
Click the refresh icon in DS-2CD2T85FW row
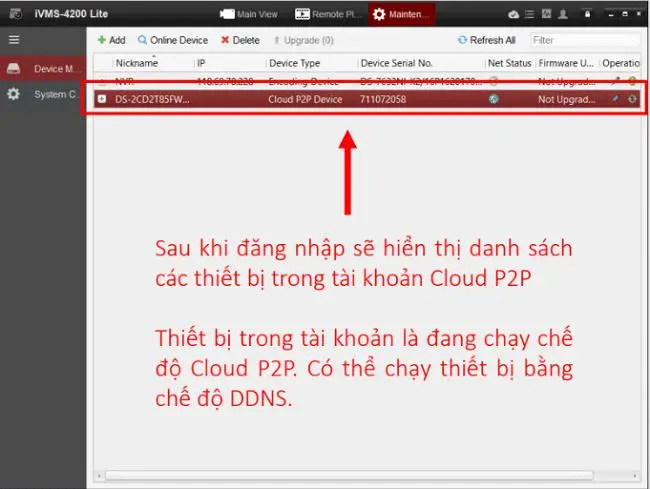tap(632, 99)
